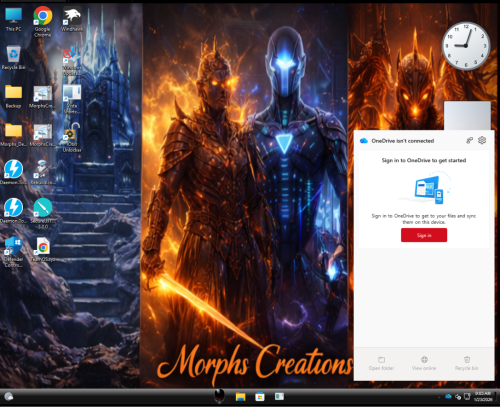Open the IObit Unlocker shortcut
The height and width of the screenshot is (407, 500).
[72, 137]
